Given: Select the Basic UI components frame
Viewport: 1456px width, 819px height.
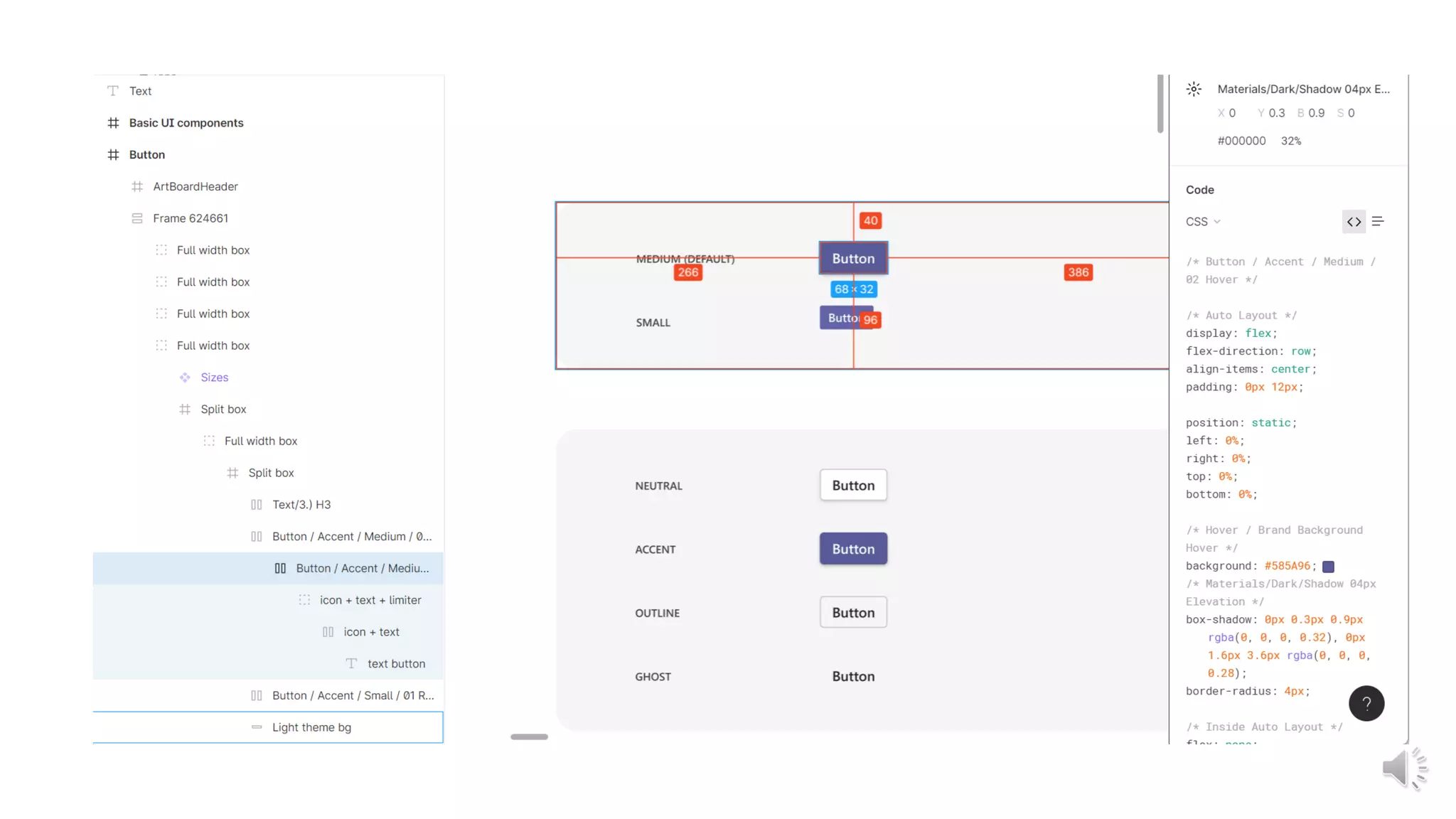Looking at the screenshot, I should coord(186,123).
